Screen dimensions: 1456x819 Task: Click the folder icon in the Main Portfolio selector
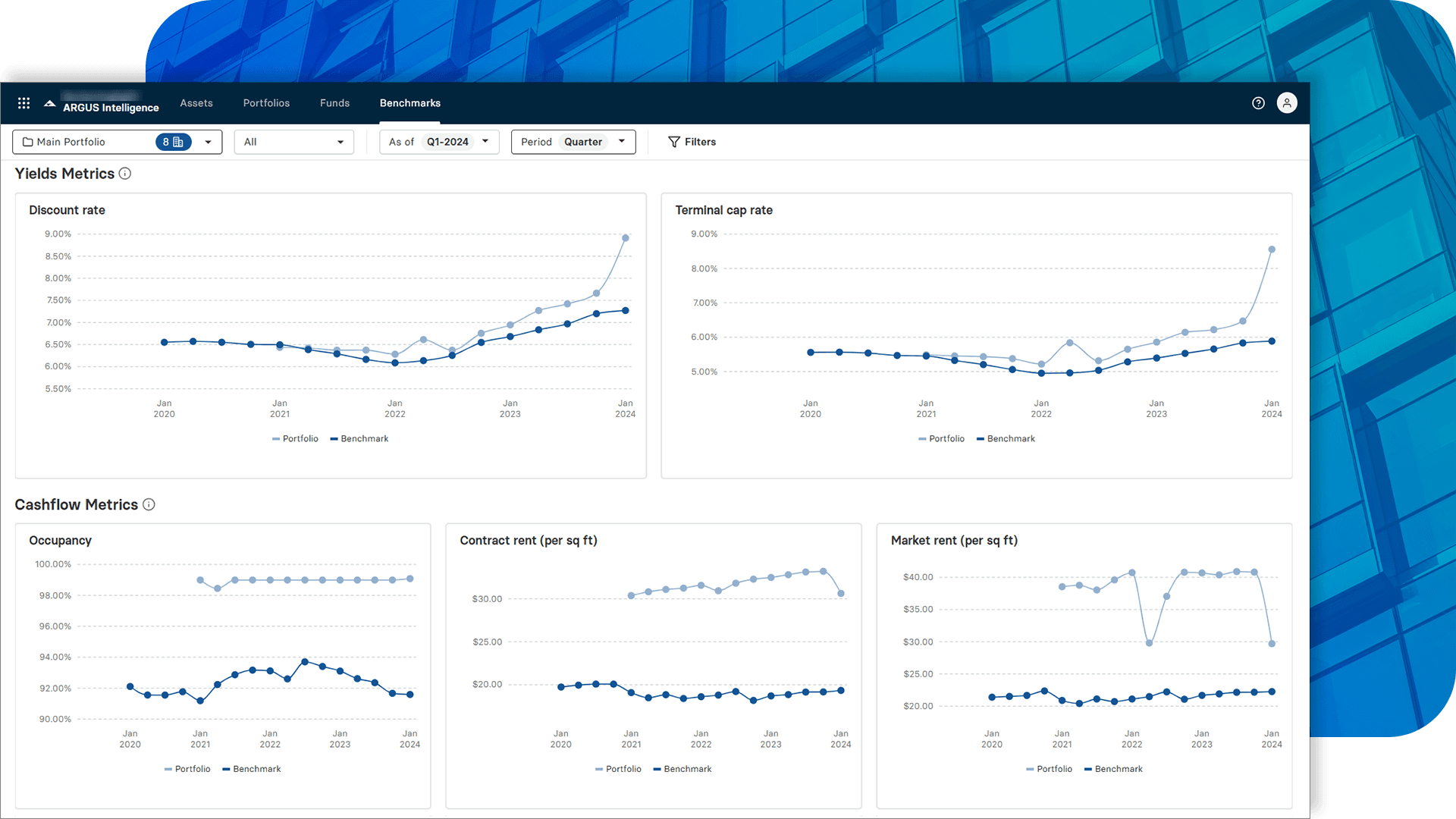click(28, 142)
